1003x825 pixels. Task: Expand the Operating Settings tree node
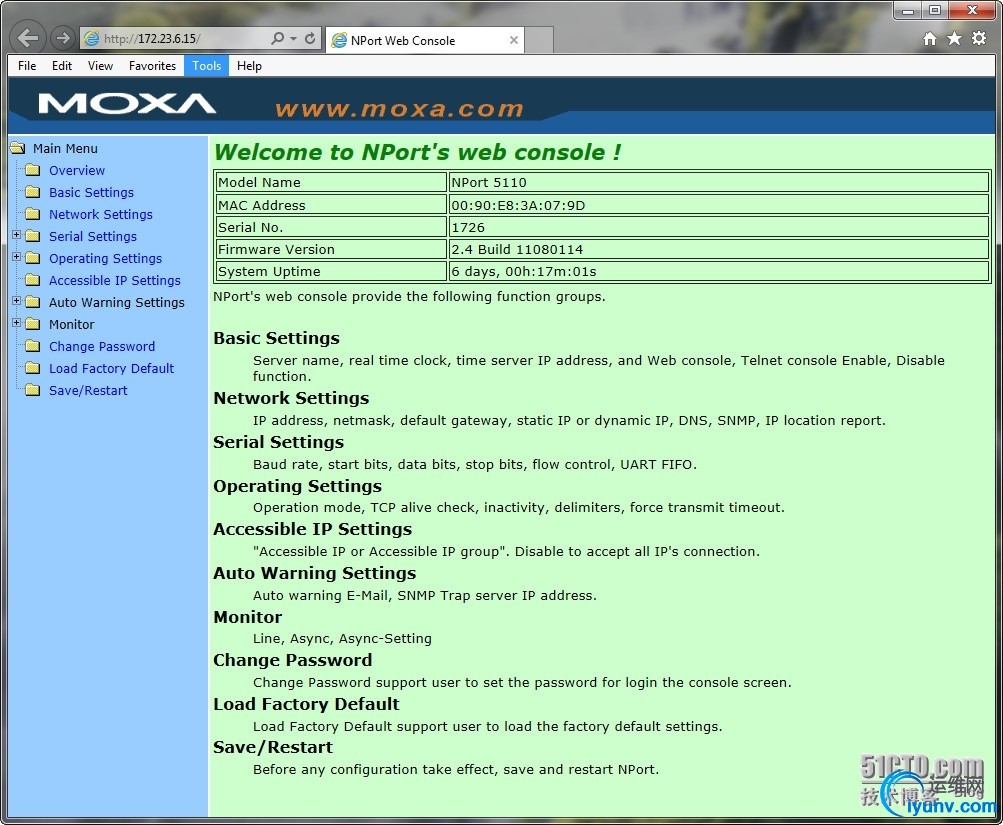click(17, 257)
